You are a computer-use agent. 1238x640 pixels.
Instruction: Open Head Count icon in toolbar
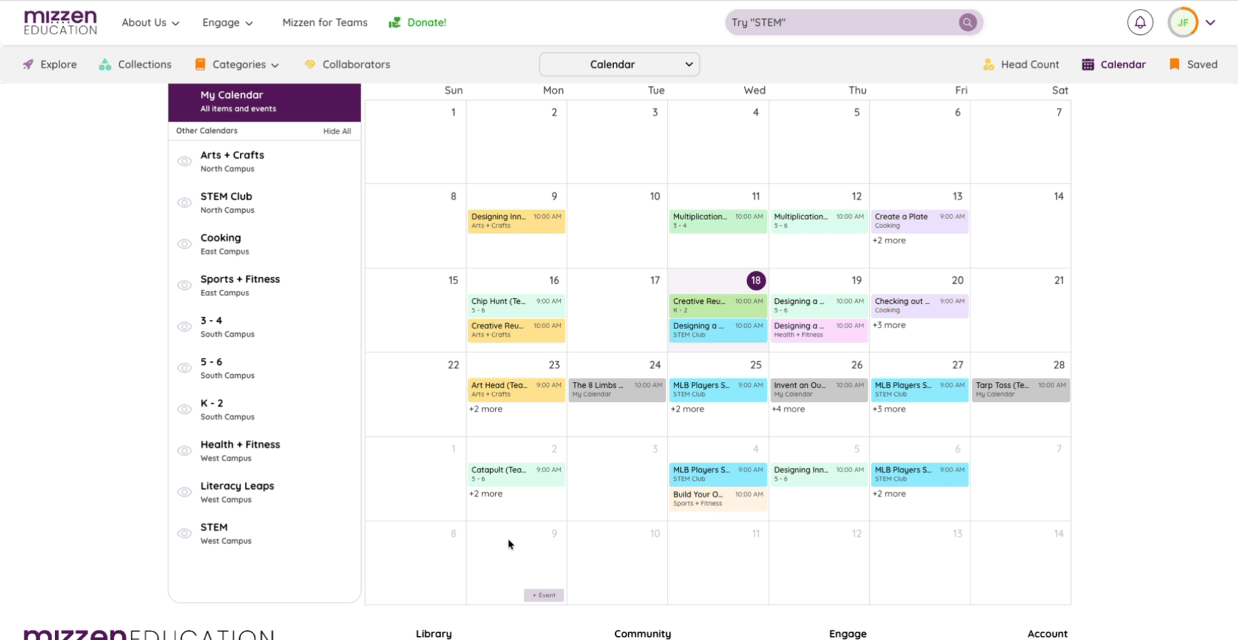coord(988,64)
